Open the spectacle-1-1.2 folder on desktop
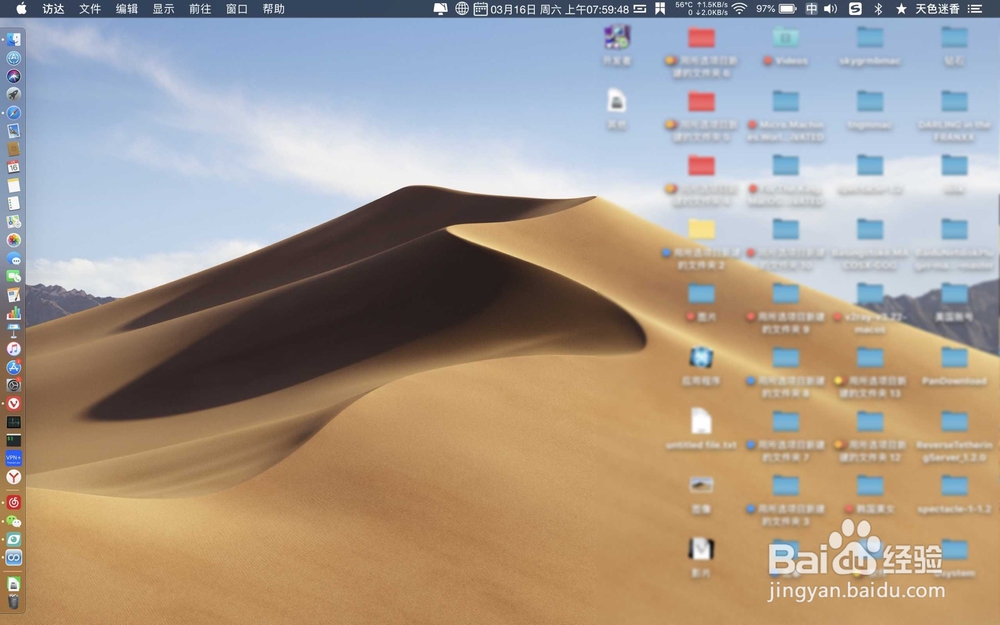The width and height of the screenshot is (1000, 625). click(x=953, y=487)
